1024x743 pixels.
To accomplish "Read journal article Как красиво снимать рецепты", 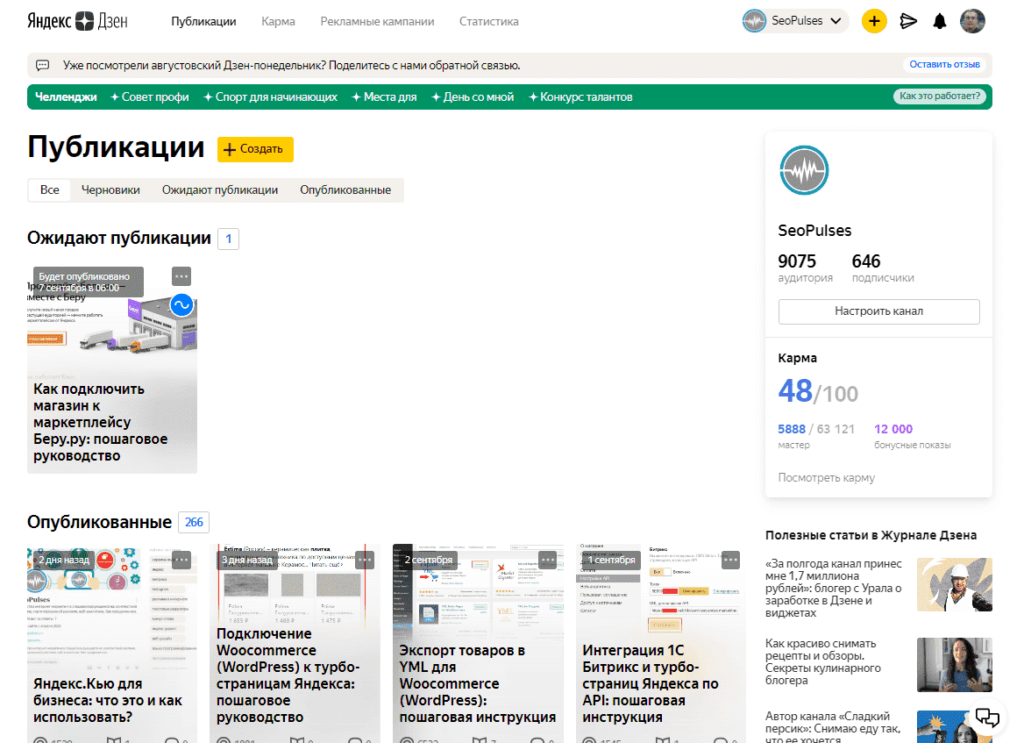I will [823, 662].
